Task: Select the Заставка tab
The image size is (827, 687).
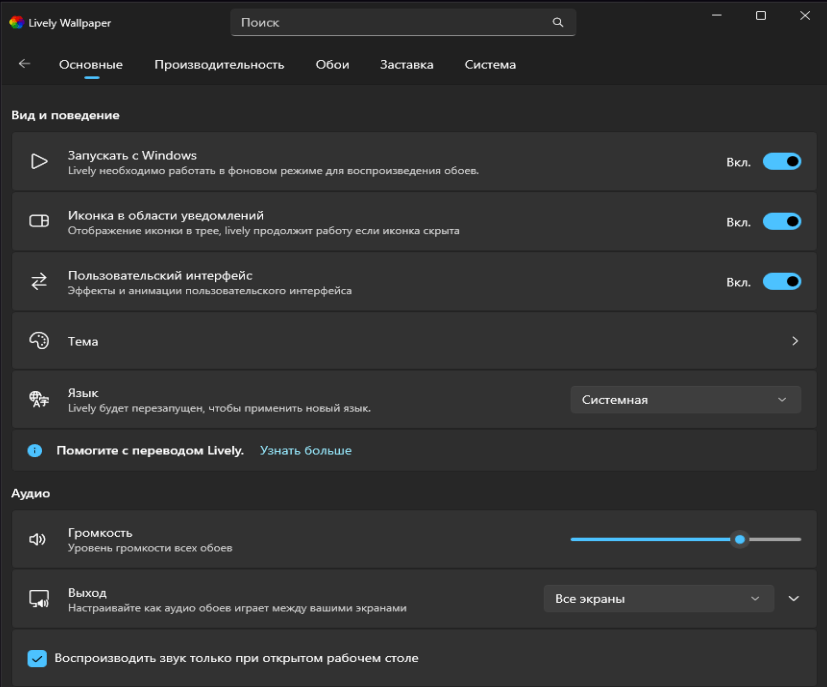Action: [x=407, y=64]
